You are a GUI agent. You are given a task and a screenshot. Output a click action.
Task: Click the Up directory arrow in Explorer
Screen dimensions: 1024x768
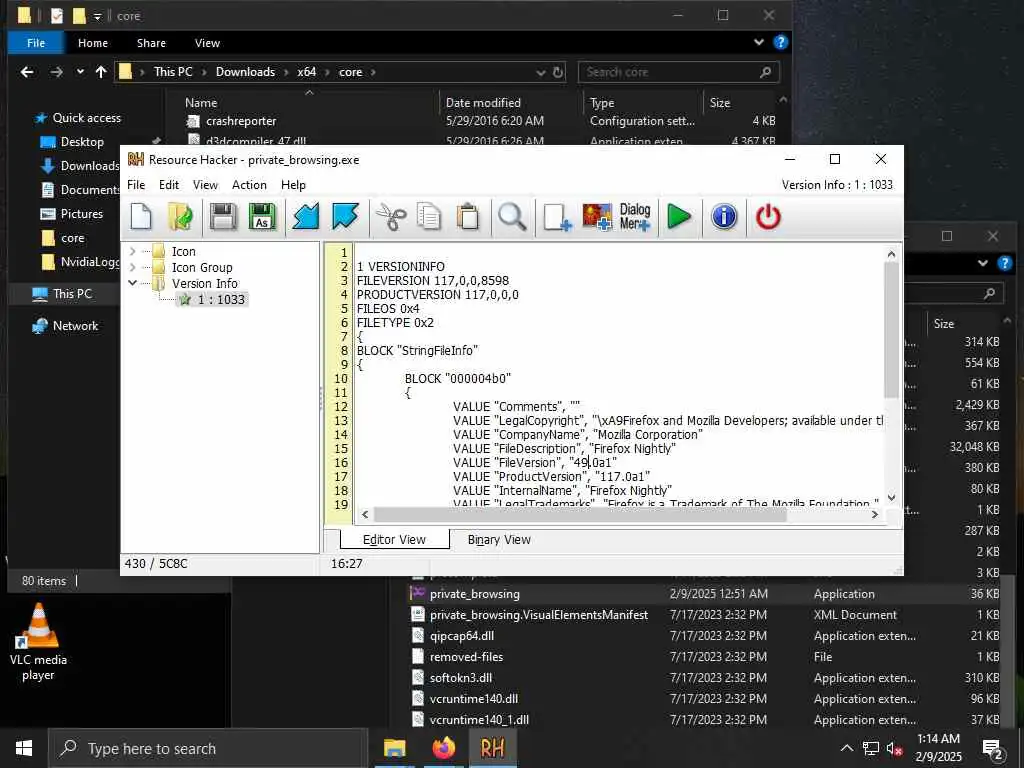coord(101,72)
